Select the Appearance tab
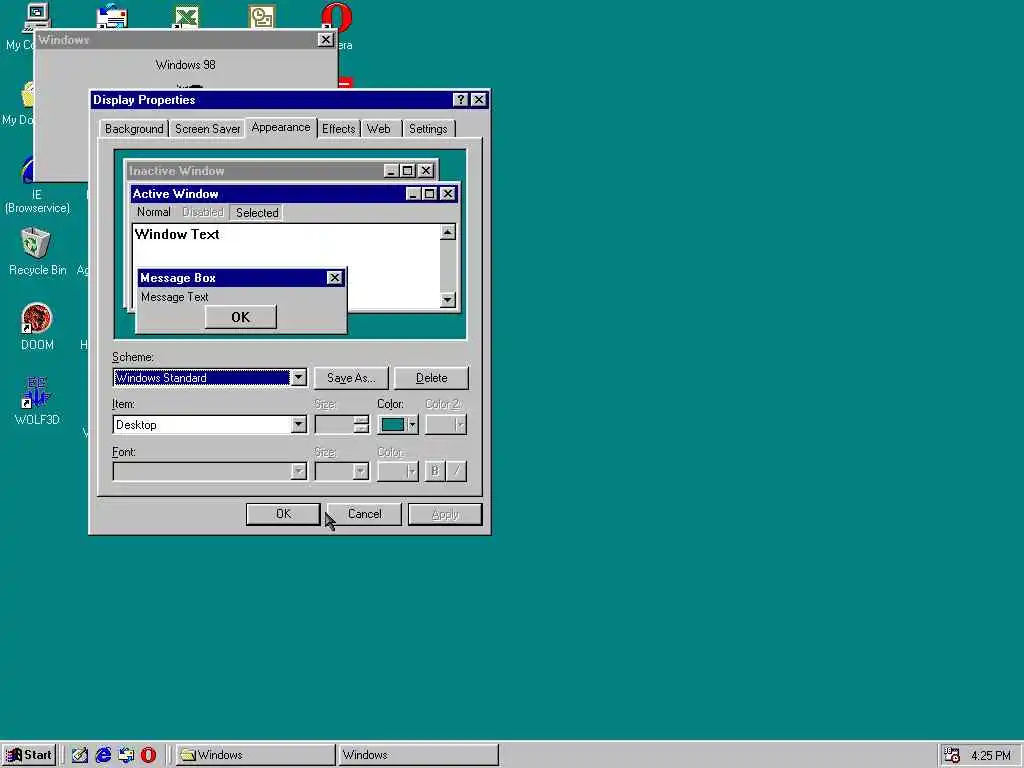Screen dimensions: 1024x768 [x=281, y=127]
